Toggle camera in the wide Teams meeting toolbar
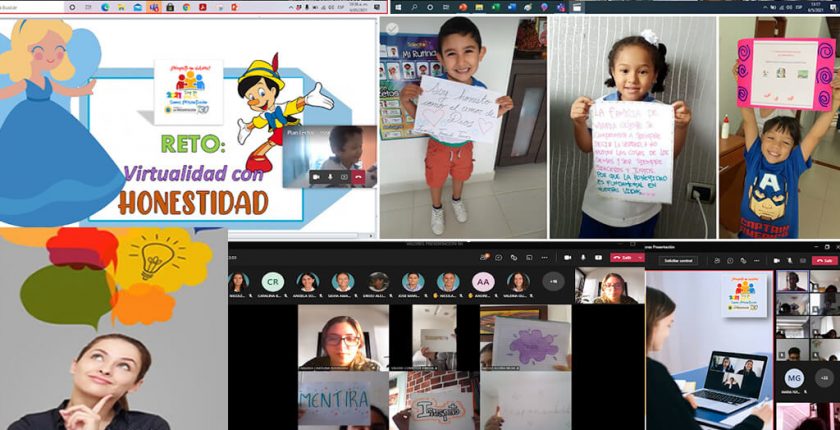The width and height of the screenshot is (840, 430). click(567, 258)
